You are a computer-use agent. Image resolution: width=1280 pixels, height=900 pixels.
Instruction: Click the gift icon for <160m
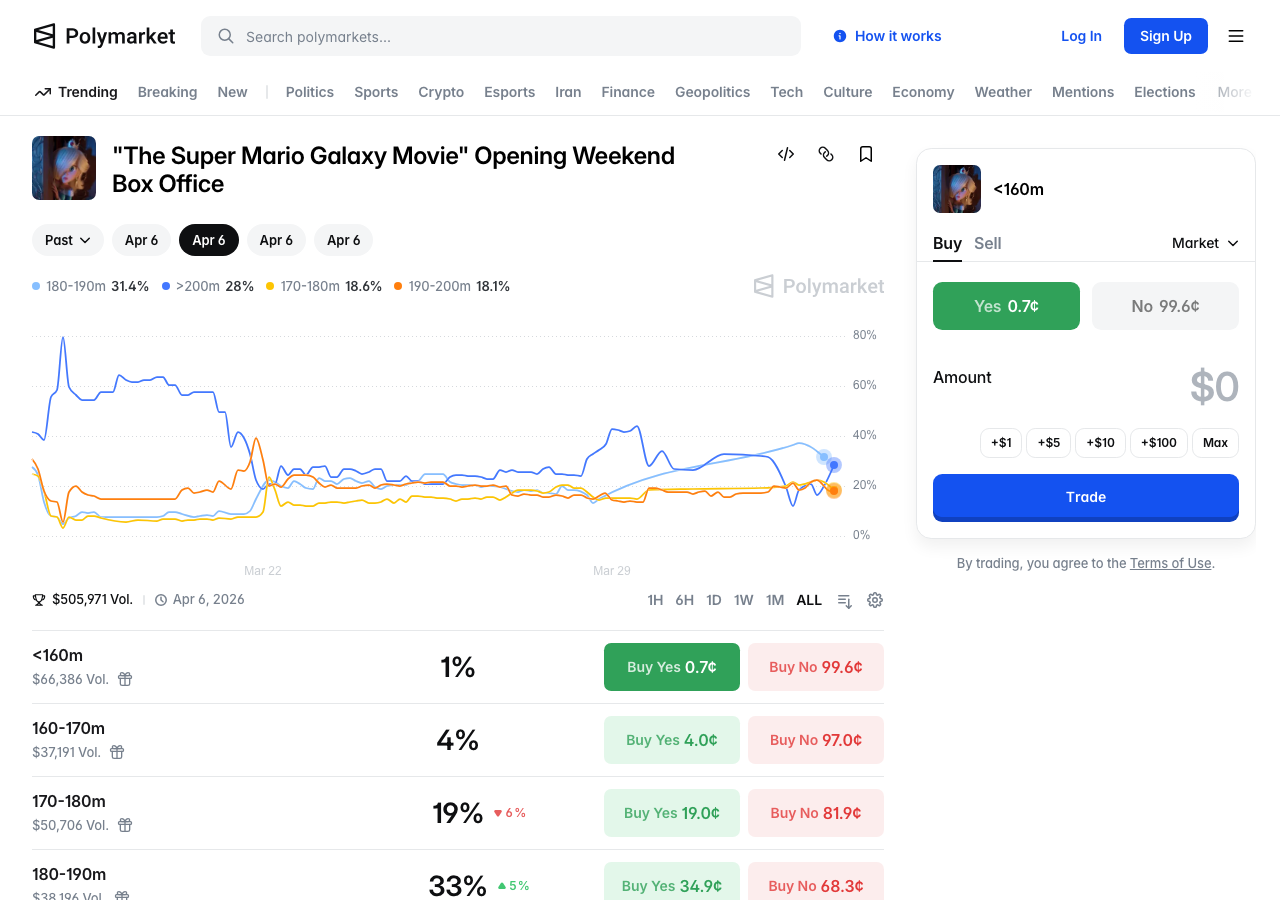(125, 679)
